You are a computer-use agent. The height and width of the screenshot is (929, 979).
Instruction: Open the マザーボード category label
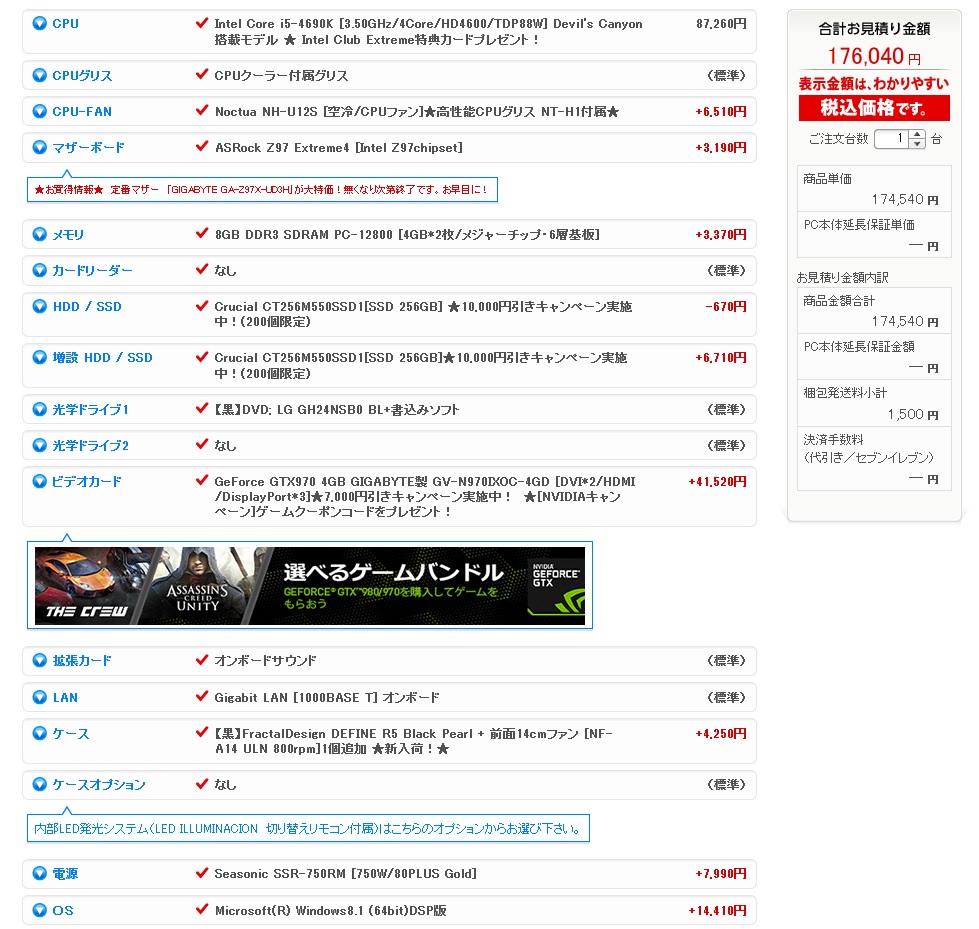(x=89, y=148)
